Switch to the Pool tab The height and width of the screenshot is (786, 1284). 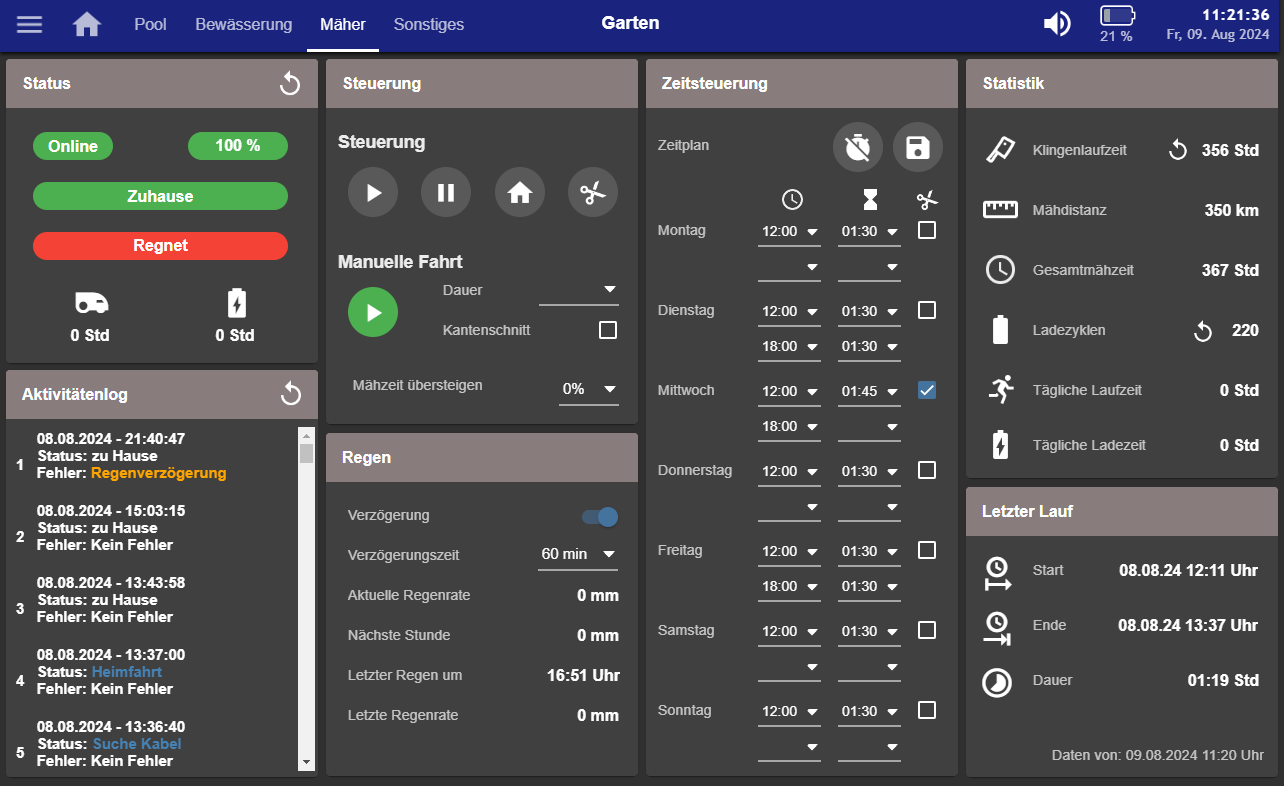tap(151, 25)
